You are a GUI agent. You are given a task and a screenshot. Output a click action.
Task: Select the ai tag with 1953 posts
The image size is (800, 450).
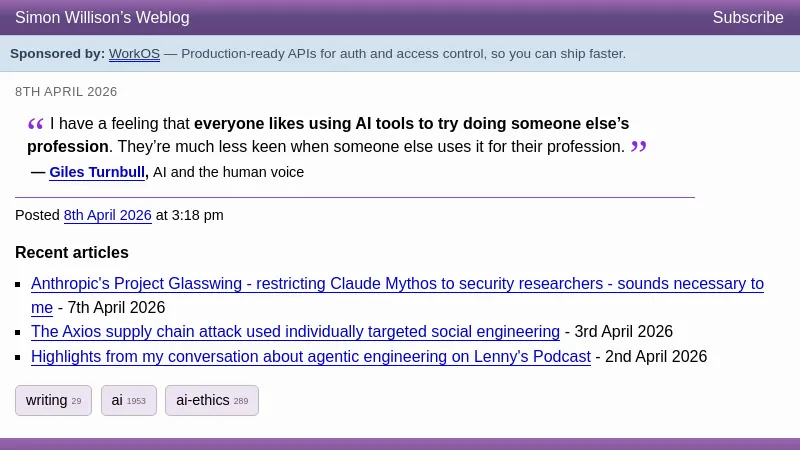(x=128, y=400)
